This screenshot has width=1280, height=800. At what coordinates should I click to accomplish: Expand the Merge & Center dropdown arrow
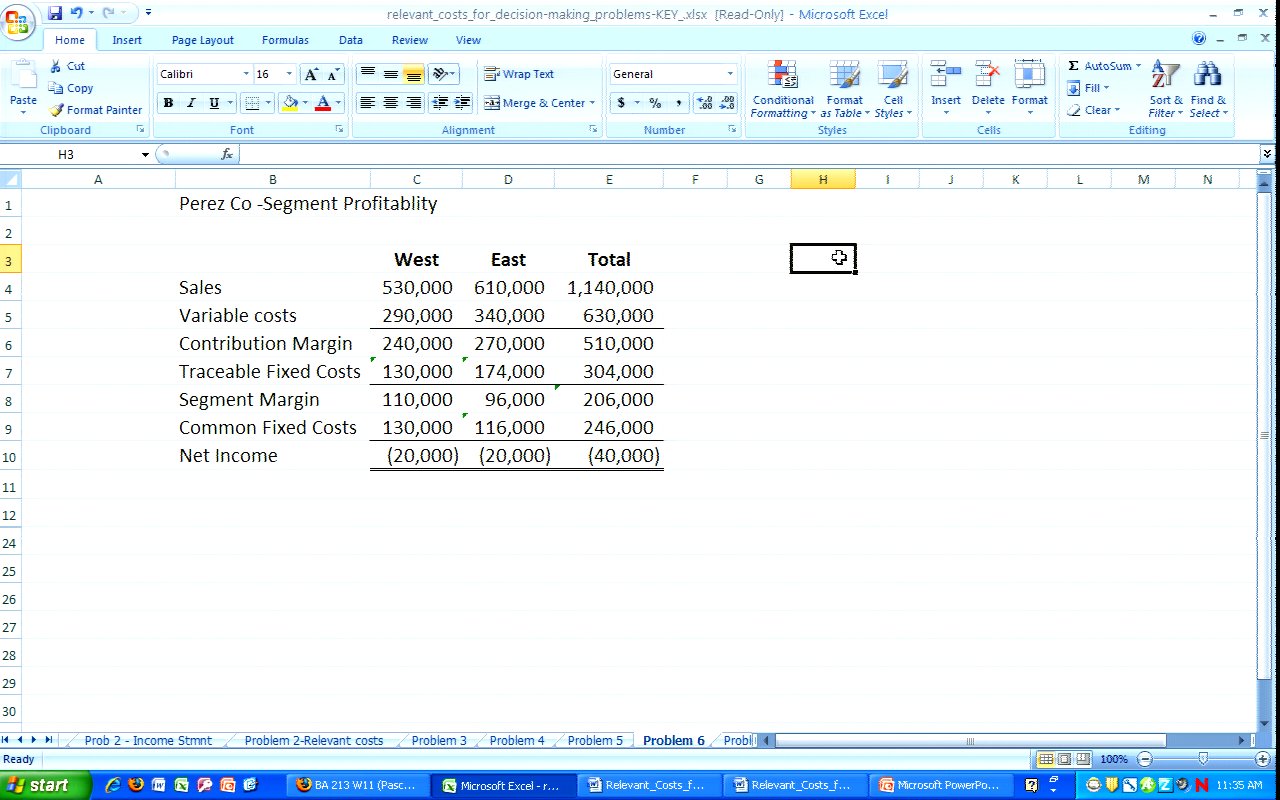592,103
